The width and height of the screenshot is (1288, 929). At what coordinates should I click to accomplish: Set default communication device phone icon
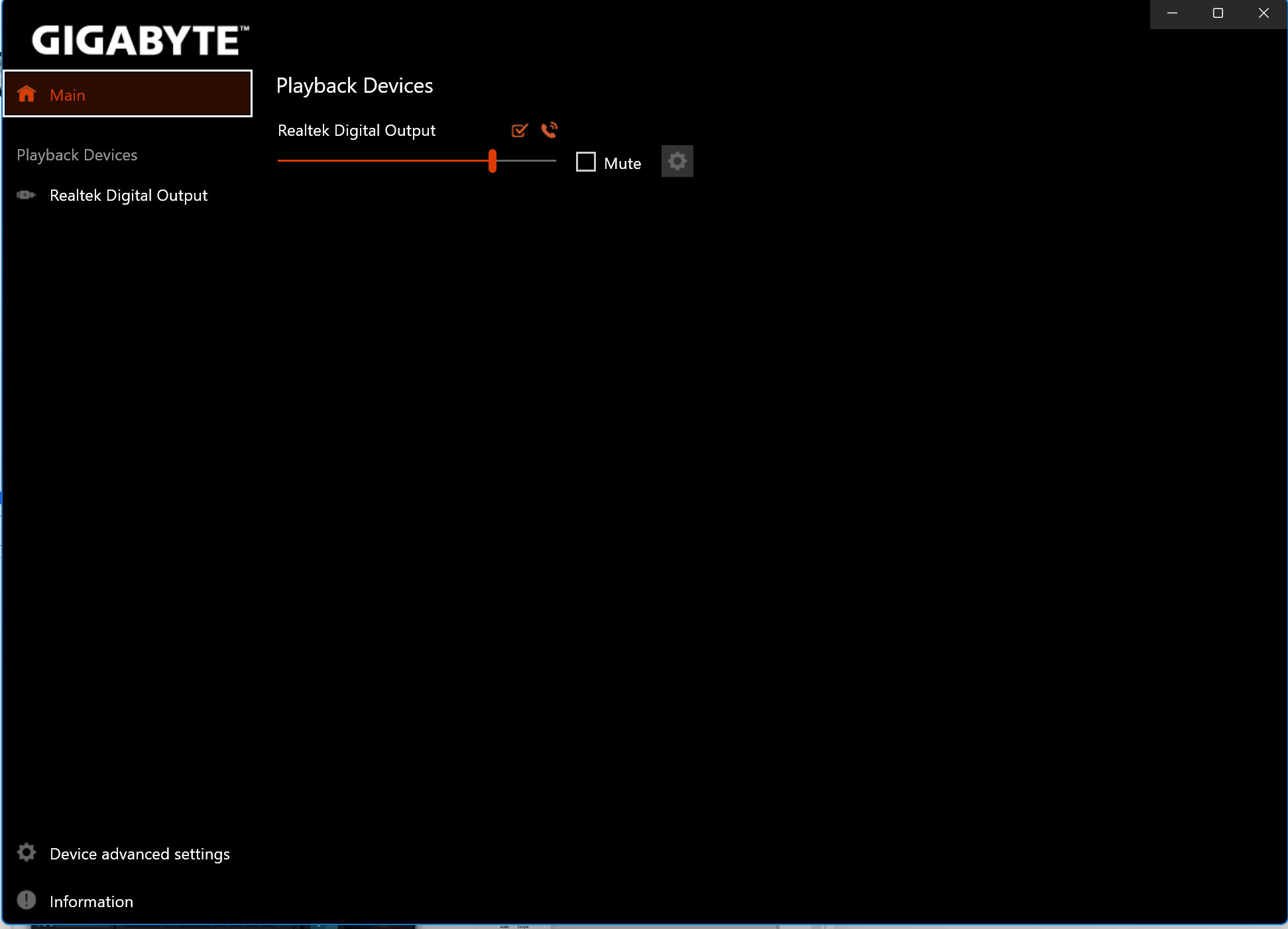(549, 130)
